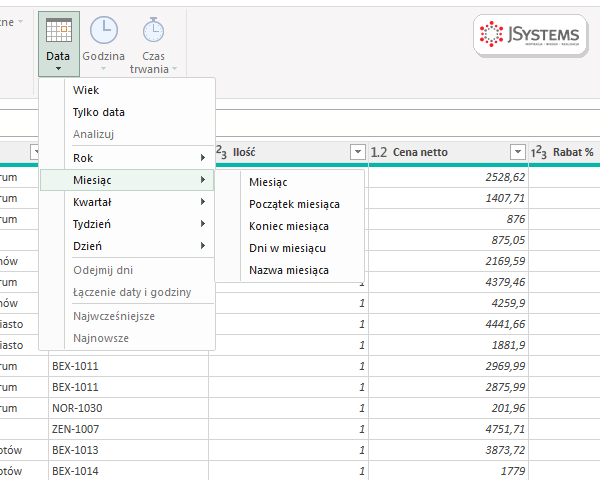Click cell with value 4259,9
600x480 pixels.
point(448,304)
